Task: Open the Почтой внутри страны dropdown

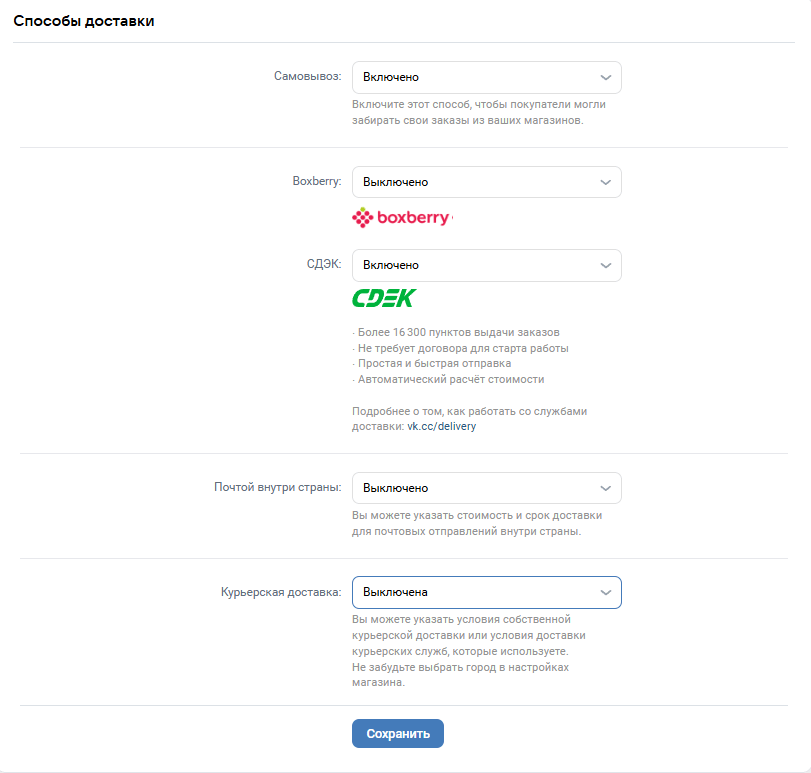Action: pyautogui.click(x=487, y=488)
